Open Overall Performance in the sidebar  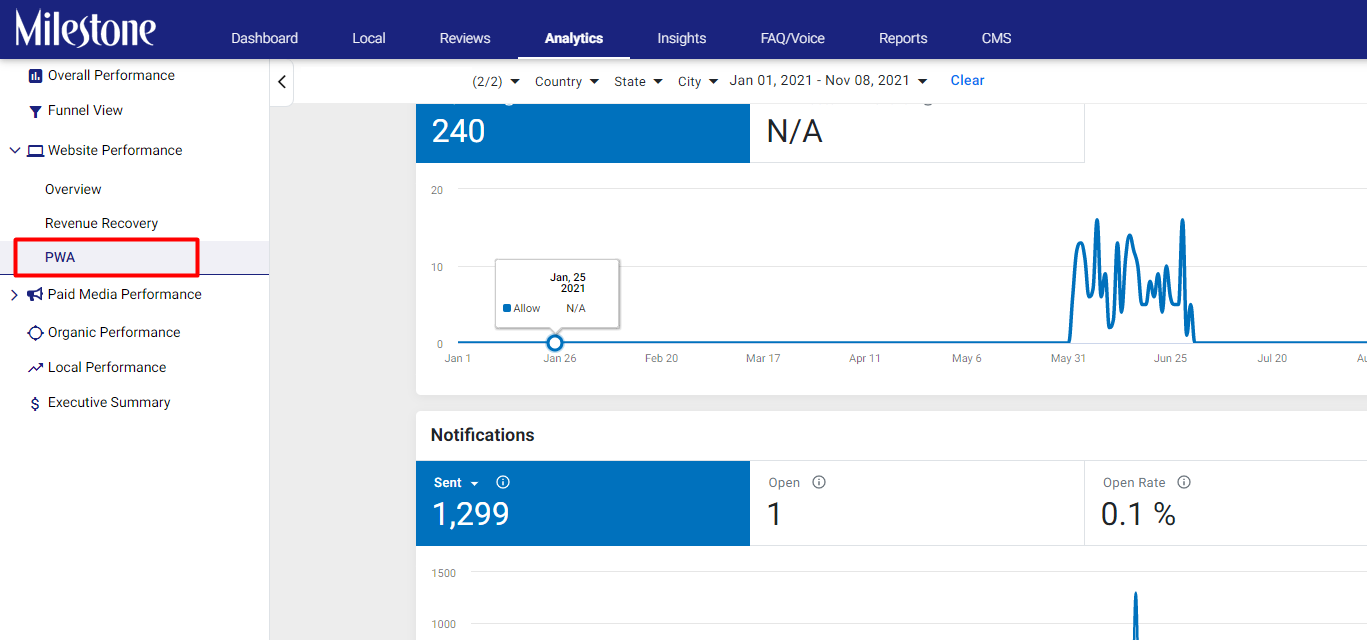coord(111,75)
